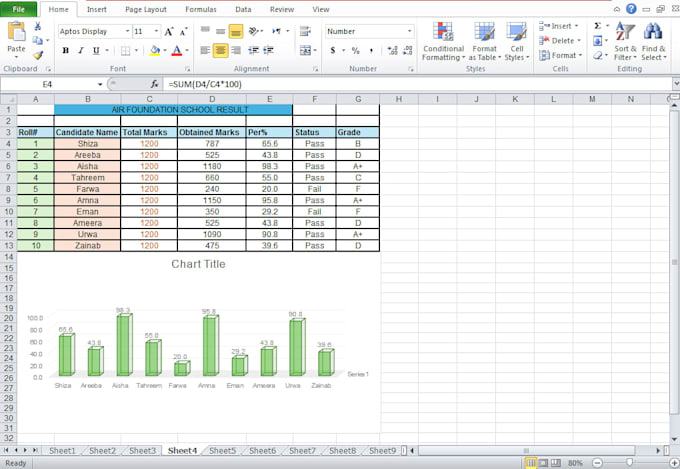Apply the Borders icon
This screenshot has width=680, height=469.
(125, 51)
